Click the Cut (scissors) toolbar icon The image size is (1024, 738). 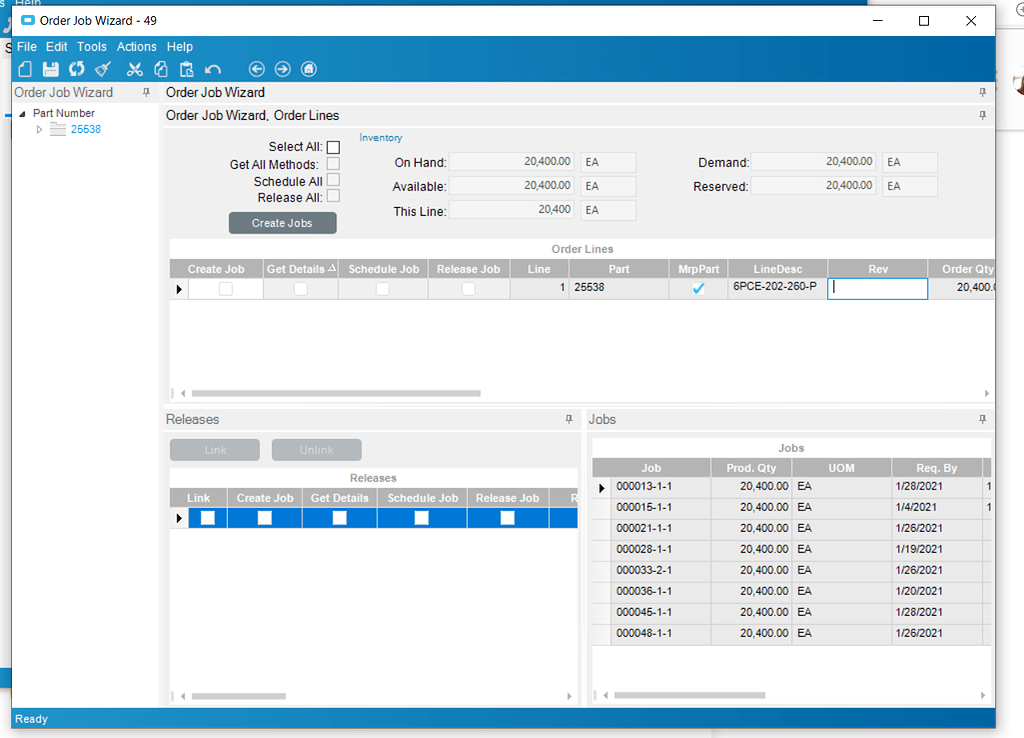click(x=135, y=68)
